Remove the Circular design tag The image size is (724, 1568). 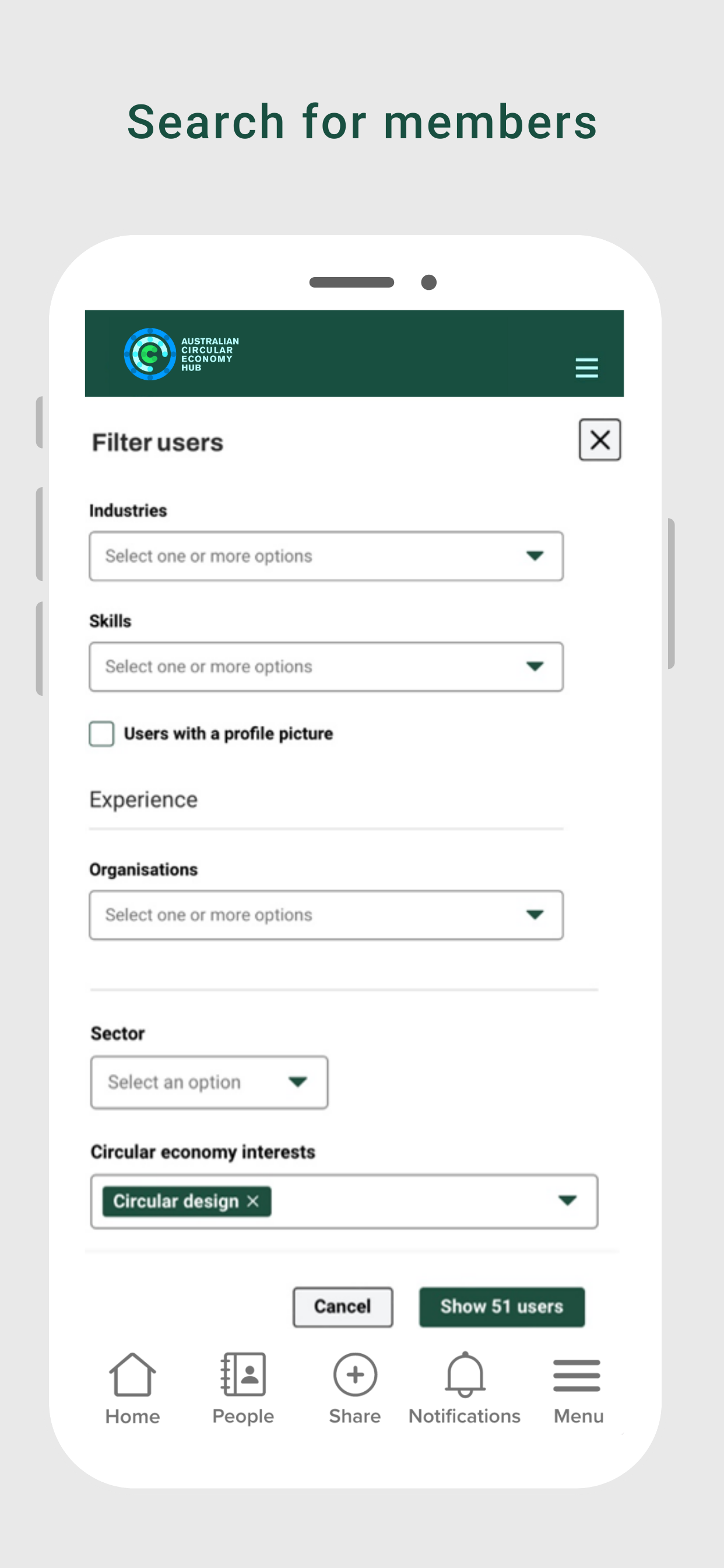tap(252, 1201)
